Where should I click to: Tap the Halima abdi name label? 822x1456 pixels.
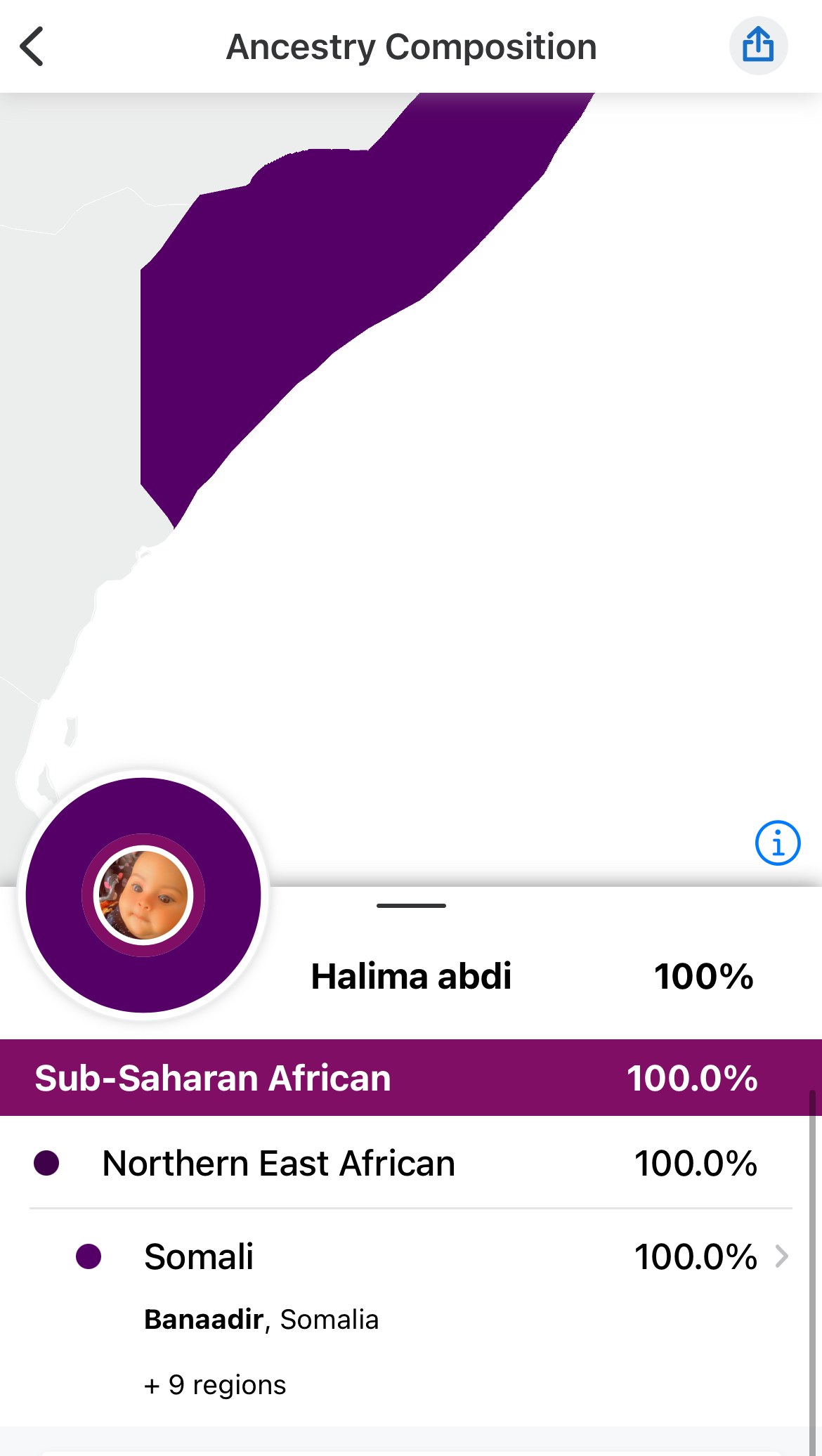pyautogui.click(x=411, y=977)
